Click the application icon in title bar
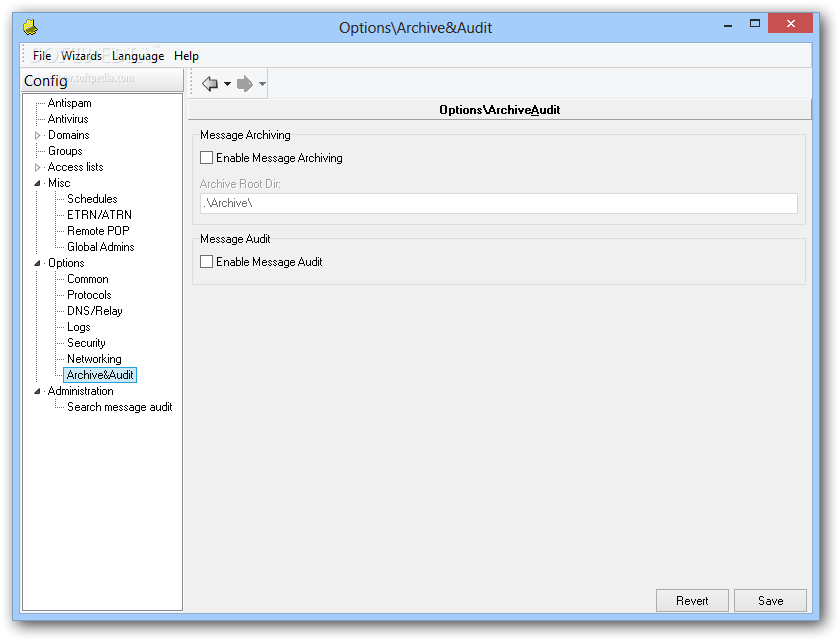Viewport: 840px width, 641px height. pyautogui.click(x=31, y=27)
